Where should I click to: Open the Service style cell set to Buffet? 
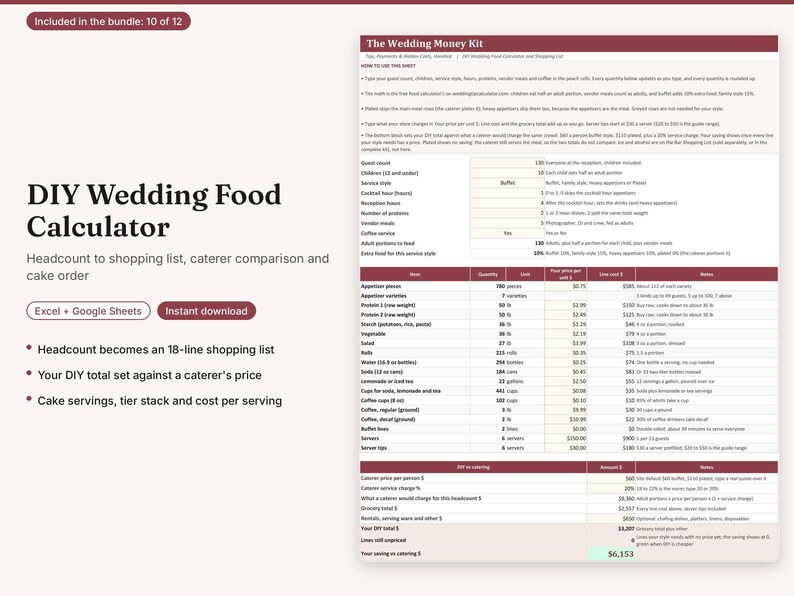(507, 183)
